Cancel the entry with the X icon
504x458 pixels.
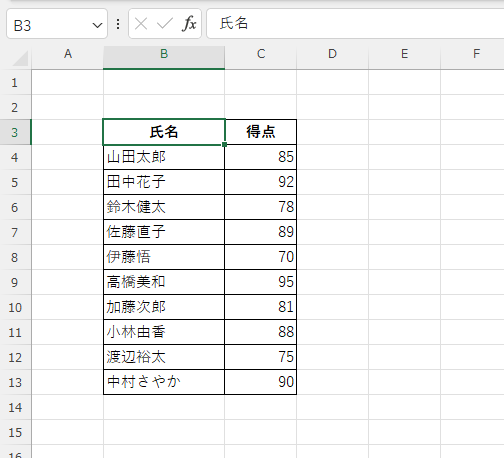pos(141,24)
